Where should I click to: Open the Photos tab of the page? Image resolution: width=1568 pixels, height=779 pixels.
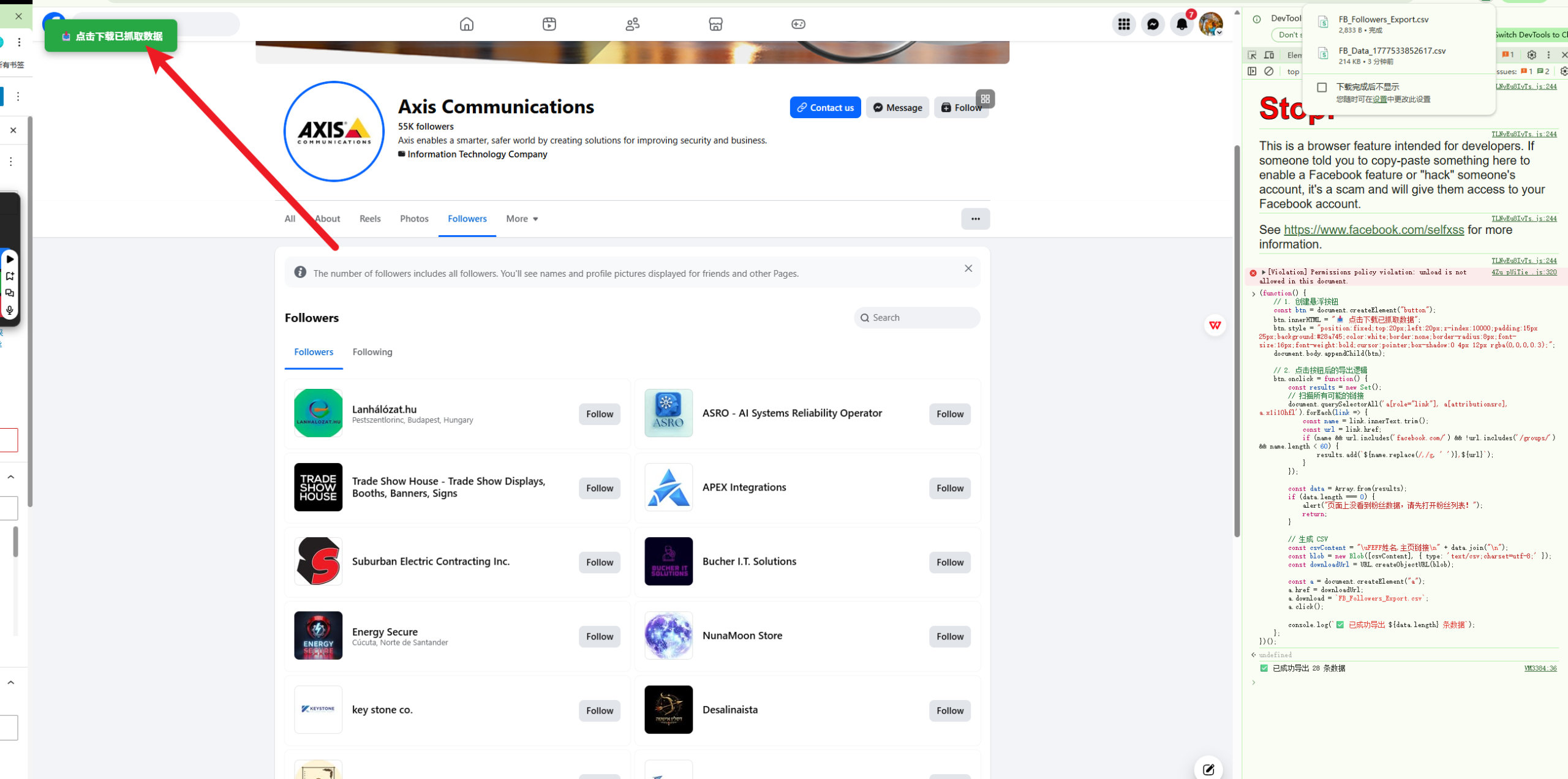tap(414, 219)
